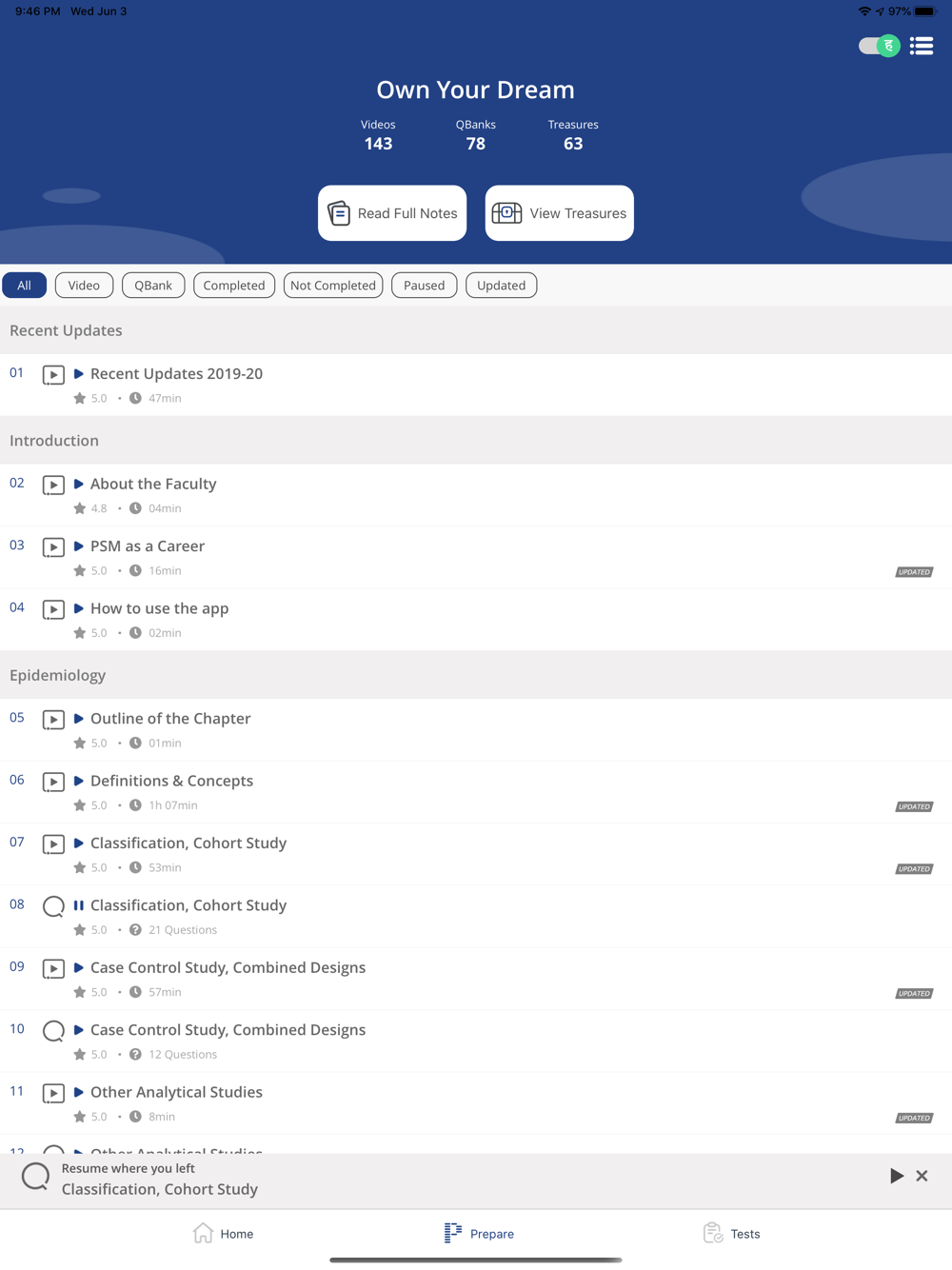Tap UPDATED badge on Definitions & Concepts
952x1270 pixels.
coord(914,806)
